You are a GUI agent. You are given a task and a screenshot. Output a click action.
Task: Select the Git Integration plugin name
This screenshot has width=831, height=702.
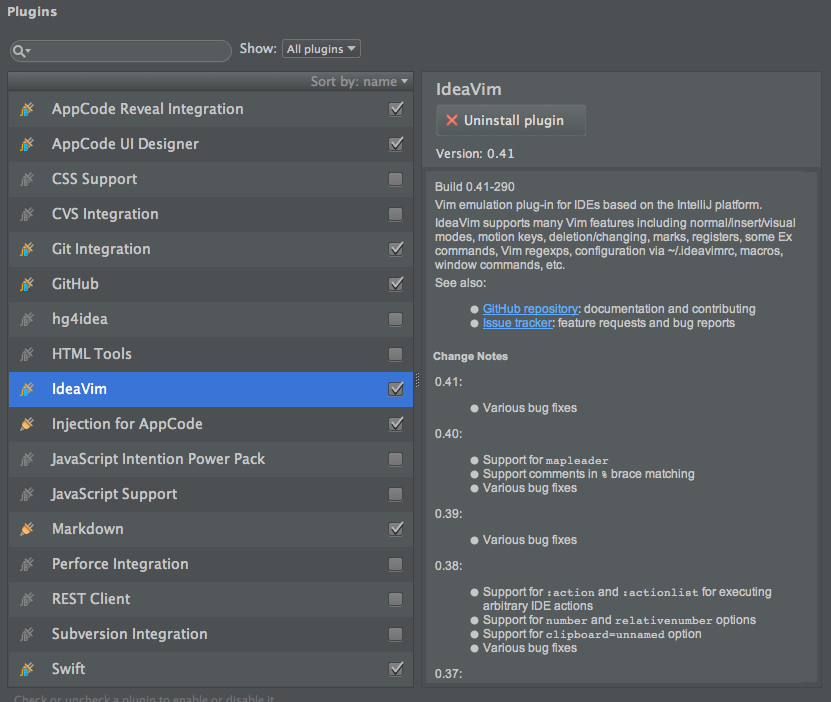click(101, 249)
